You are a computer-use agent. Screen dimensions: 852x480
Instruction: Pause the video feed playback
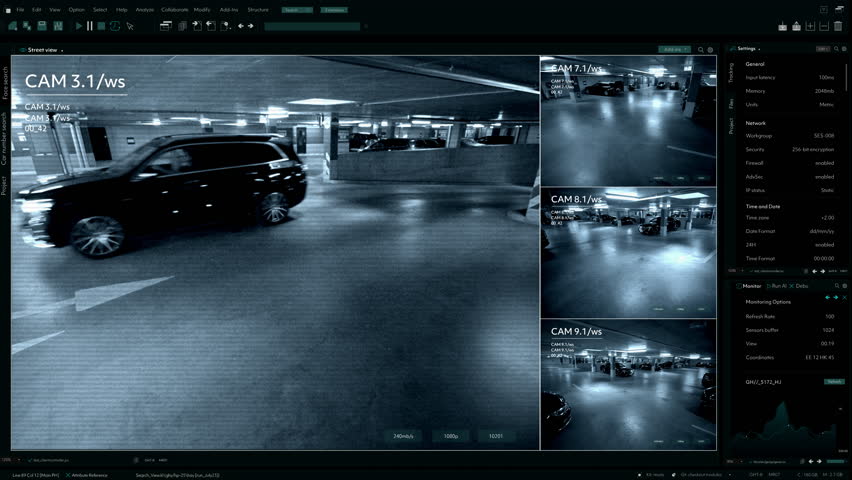pyautogui.click(x=90, y=26)
